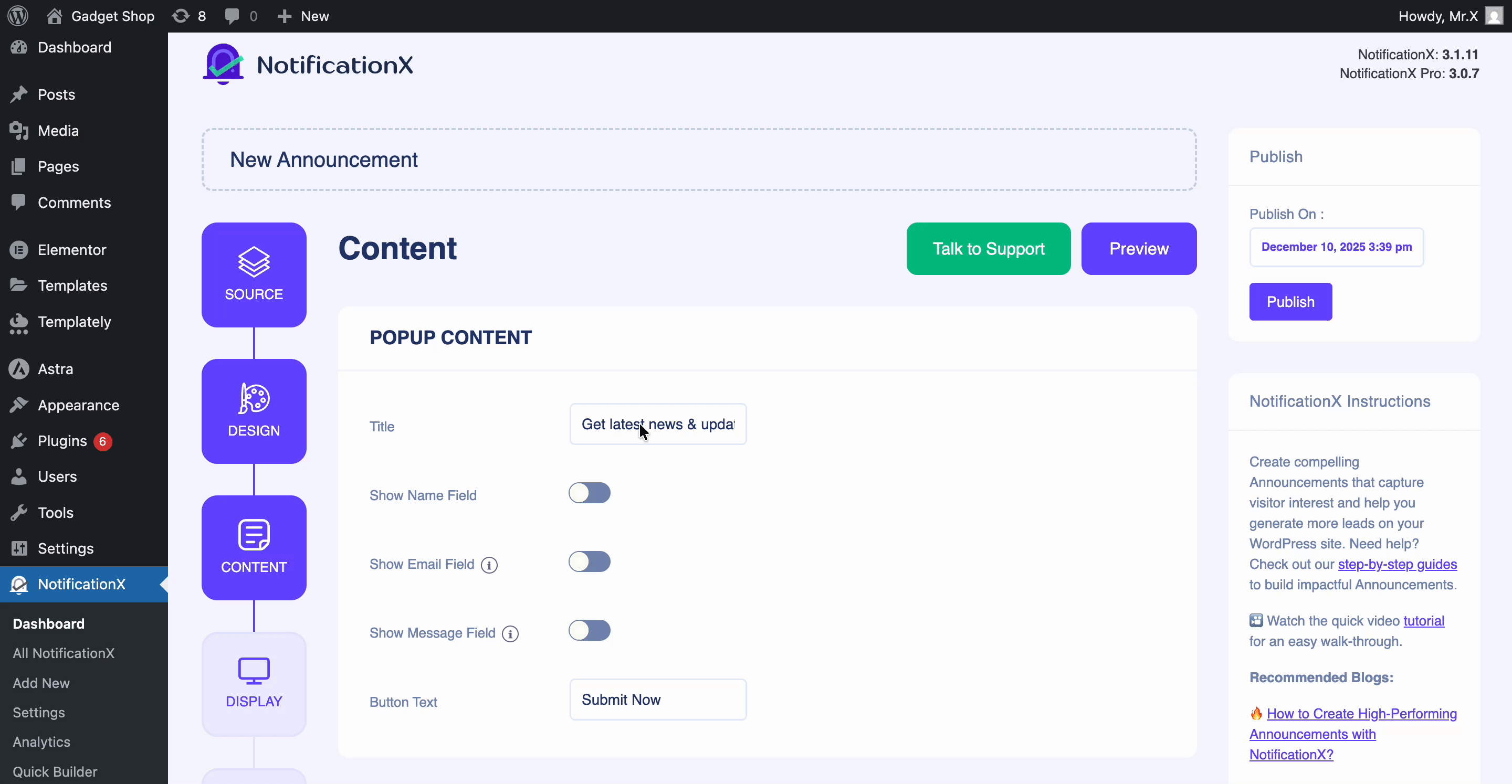Click the New menu in the admin bar
Viewport: 1512px width, 784px height.
pos(303,15)
